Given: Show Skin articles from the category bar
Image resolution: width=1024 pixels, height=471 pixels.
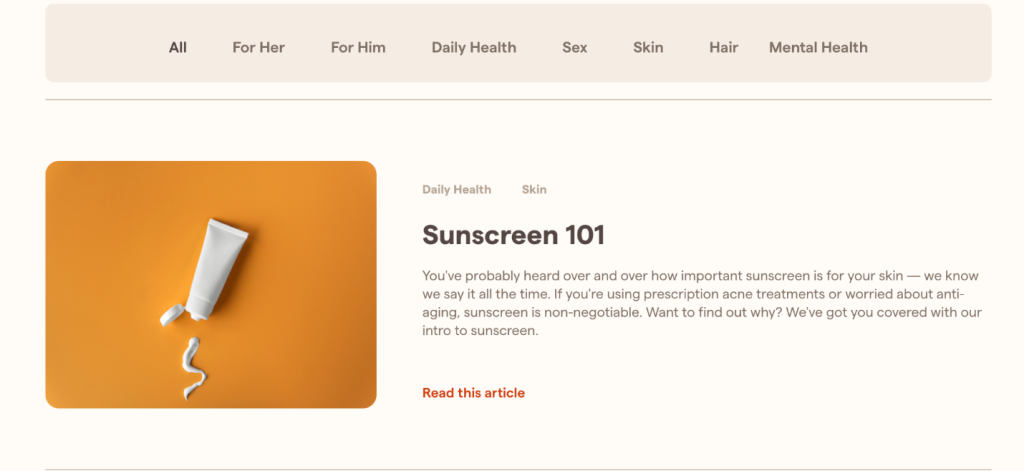Looking at the screenshot, I should tap(648, 48).
